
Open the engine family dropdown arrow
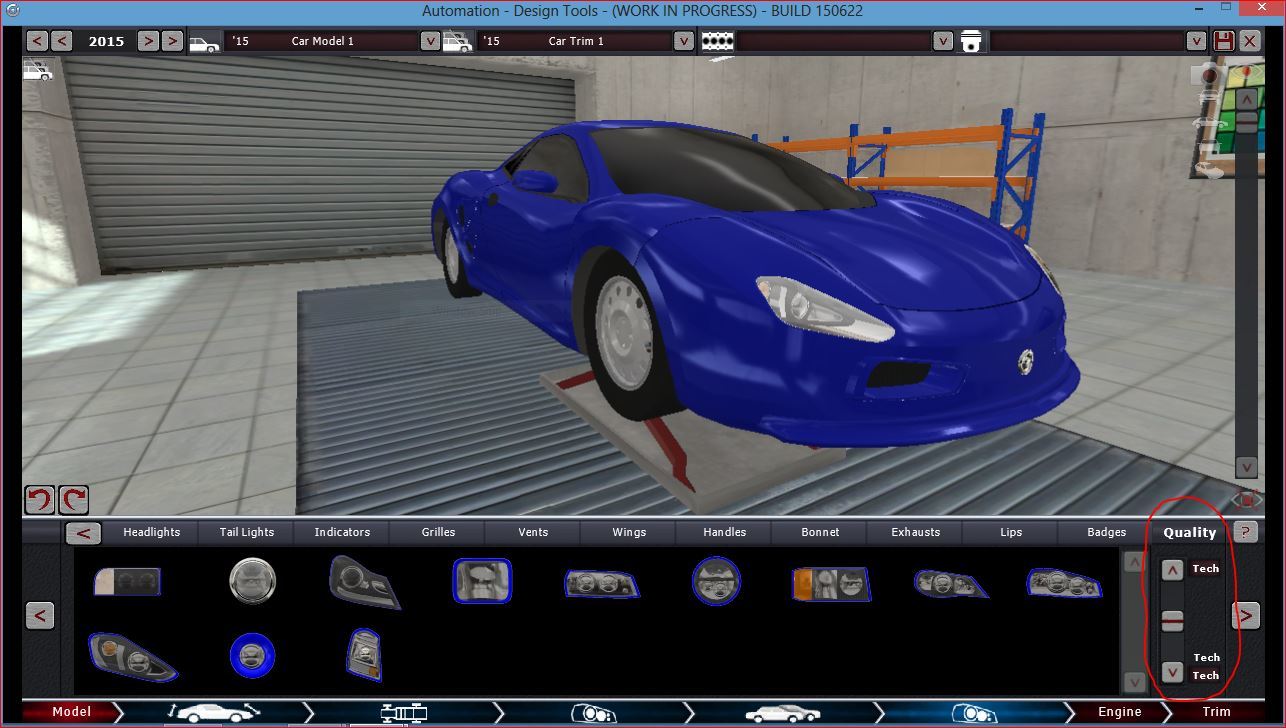pyautogui.click(x=942, y=41)
